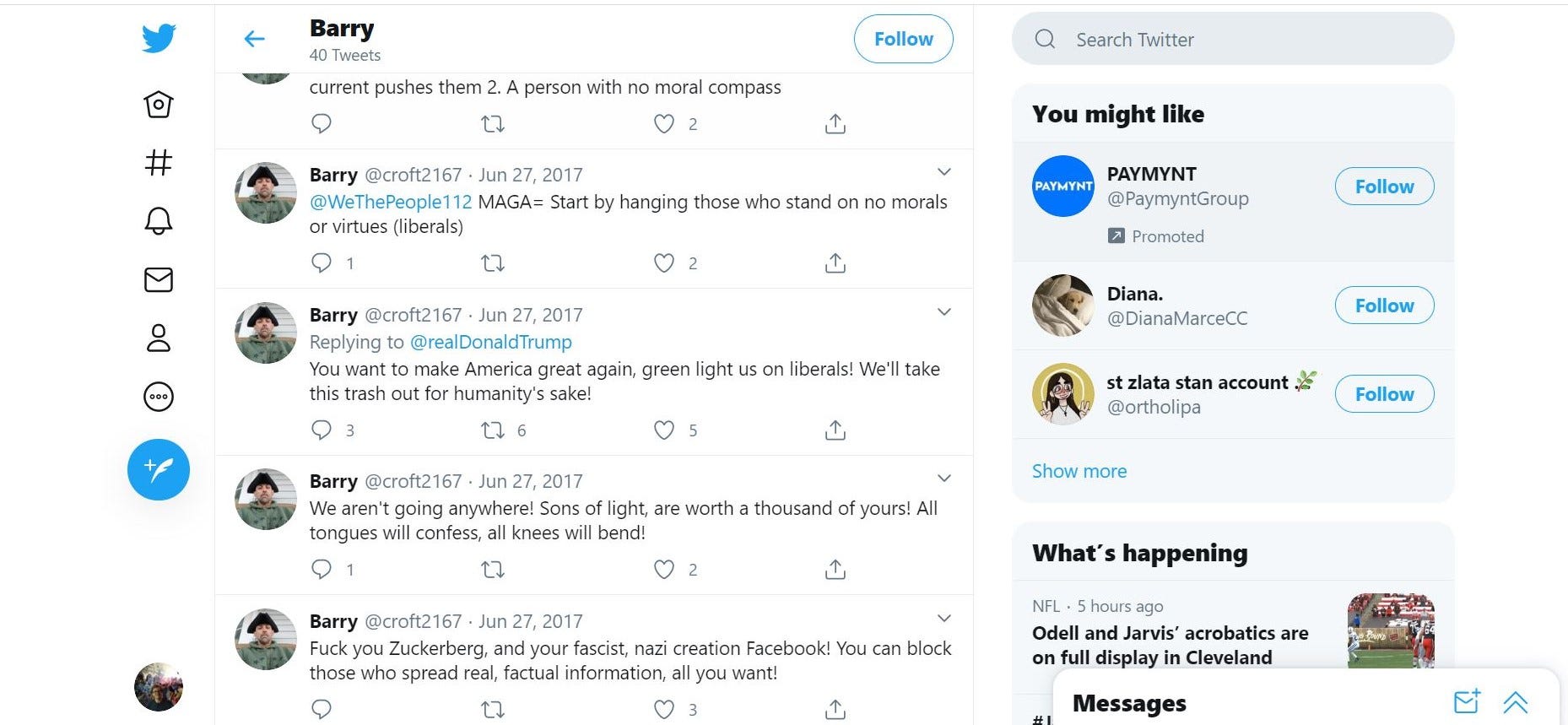The width and height of the screenshot is (1568, 725).
Task: Like the @WeThePeople112 MAGA tweet
Action: click(x=664, y=263)
